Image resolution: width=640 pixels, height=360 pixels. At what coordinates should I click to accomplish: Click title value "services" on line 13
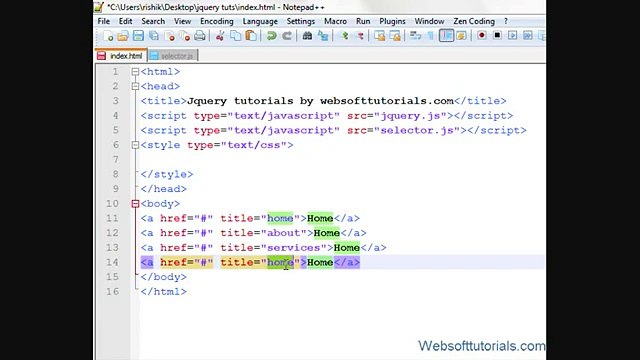tap(293, 248)
